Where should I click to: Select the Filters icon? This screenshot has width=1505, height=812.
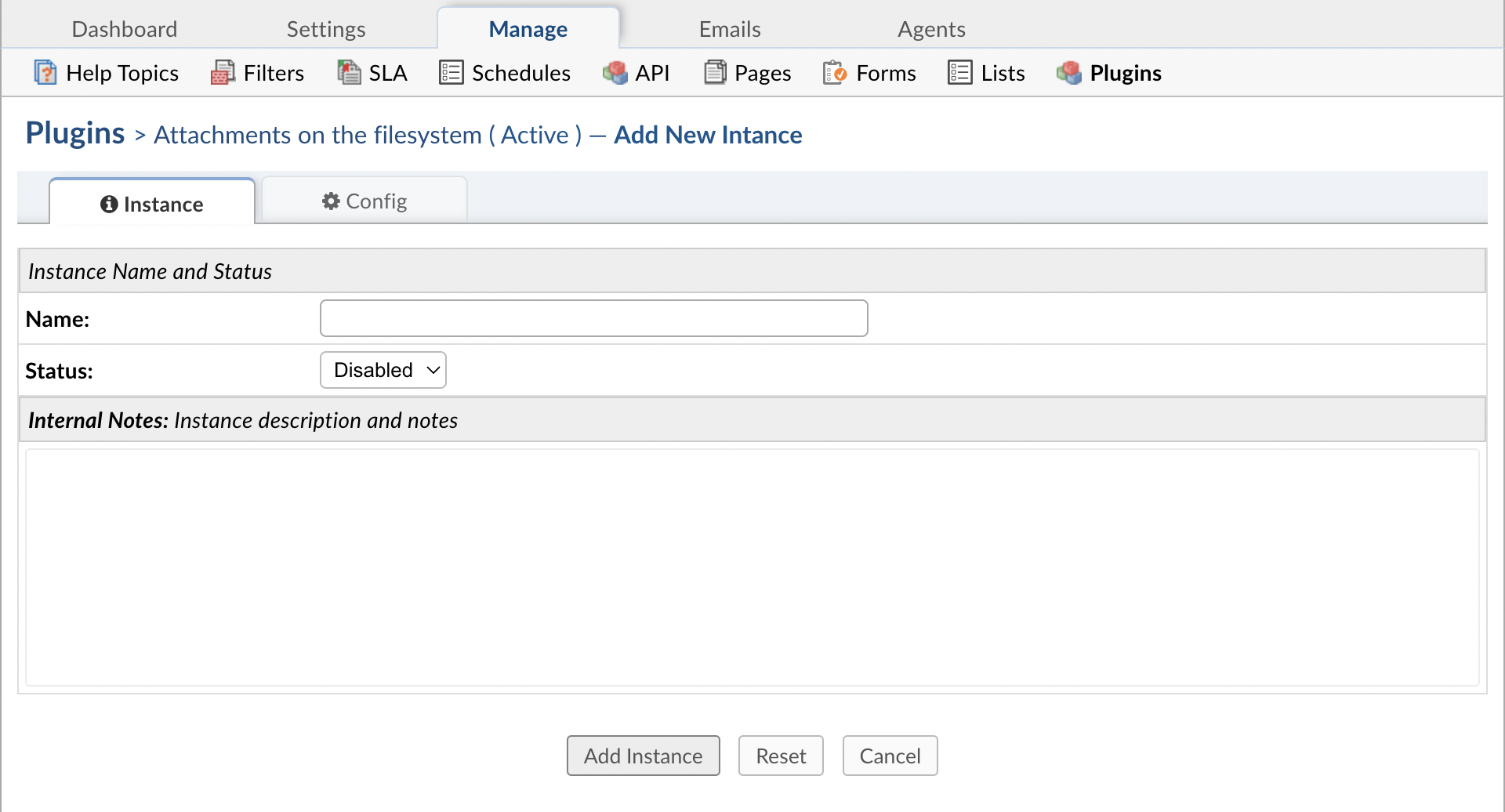pos(223,72)
